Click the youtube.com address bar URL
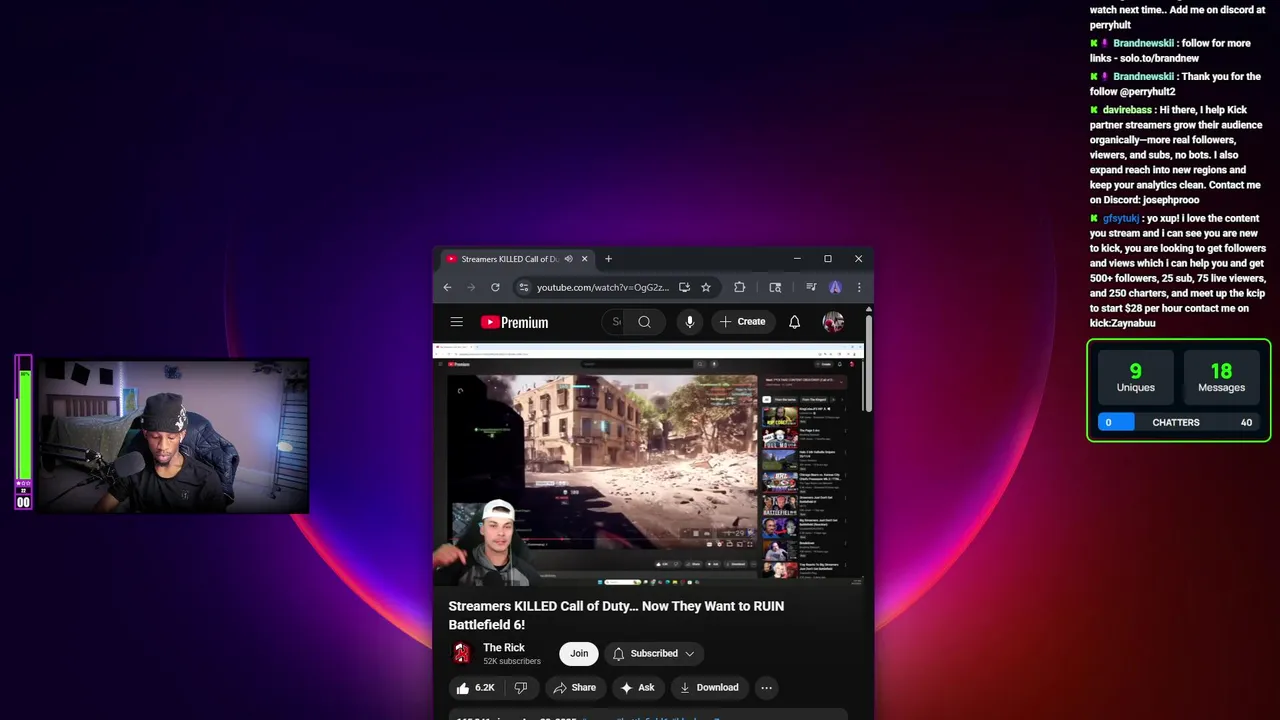Image resolution: width=1280 pixels, height=720 pixels. (x=602, y=287)
